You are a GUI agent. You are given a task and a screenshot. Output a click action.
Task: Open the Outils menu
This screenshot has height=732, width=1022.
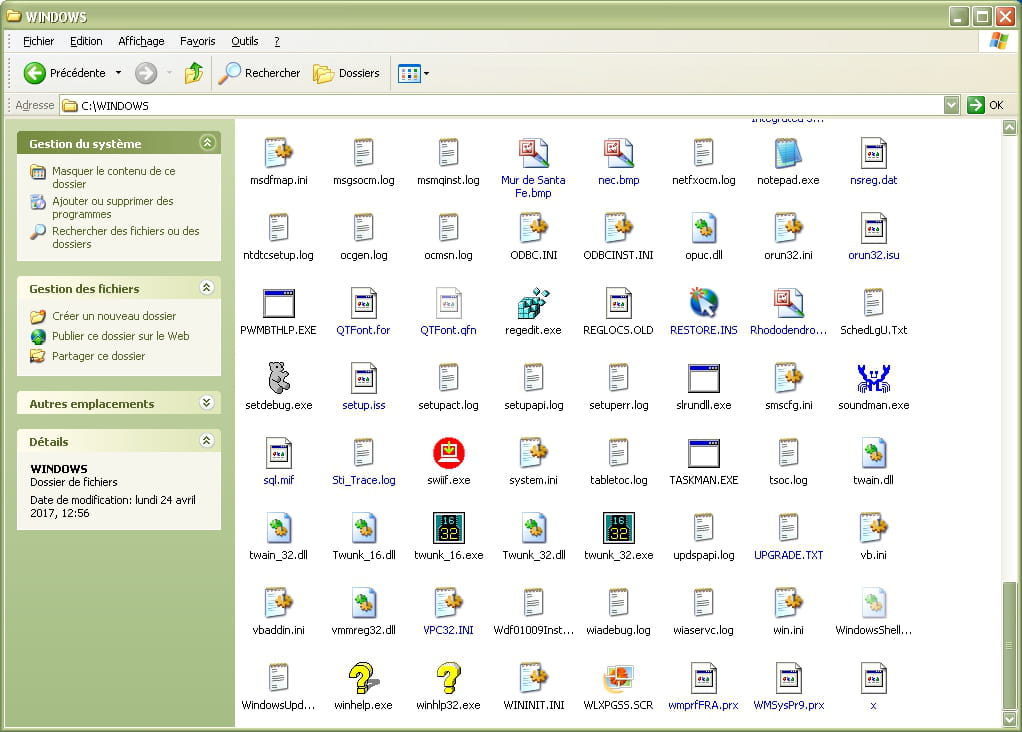244,41
